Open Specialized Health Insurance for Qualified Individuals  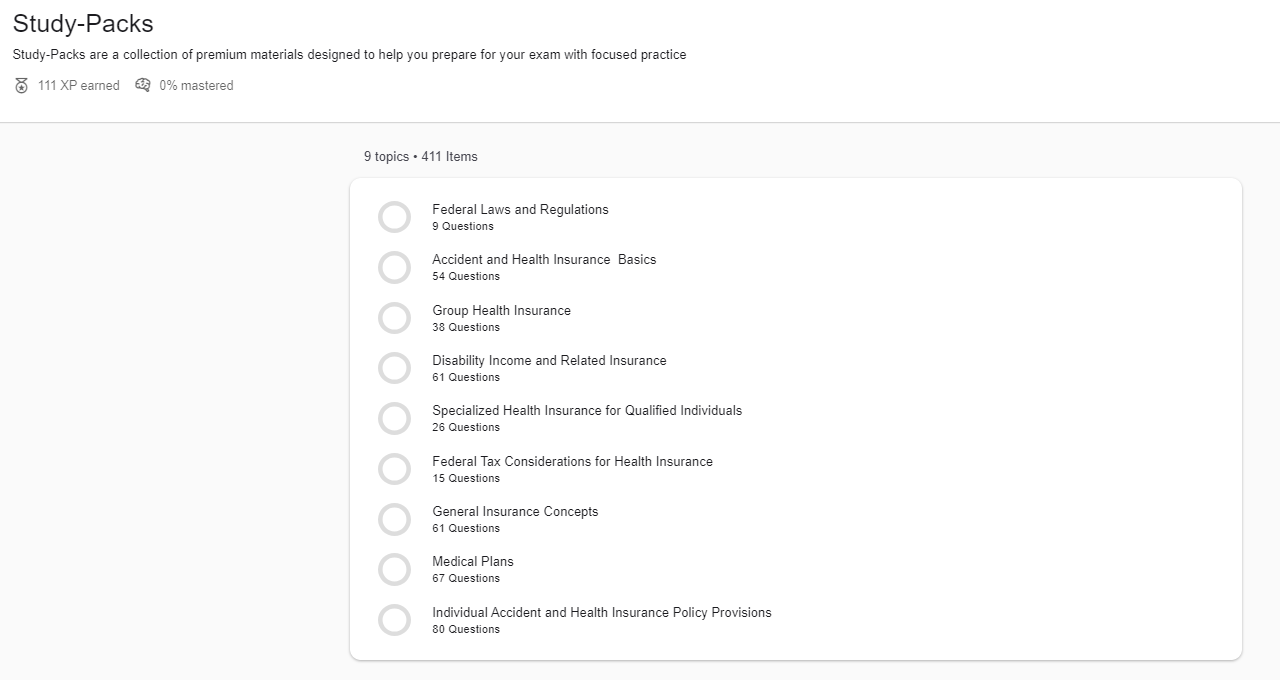click(587, 411)
